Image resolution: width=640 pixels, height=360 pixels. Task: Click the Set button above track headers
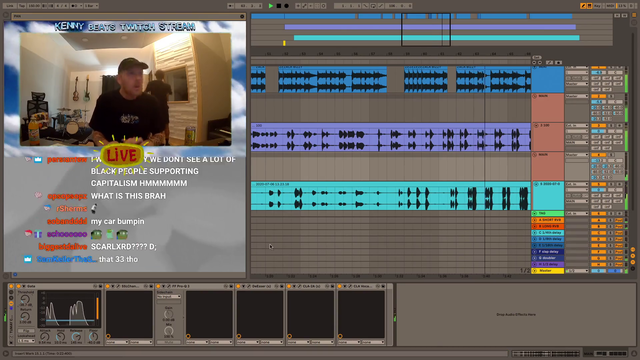click(x=537, y=58)
